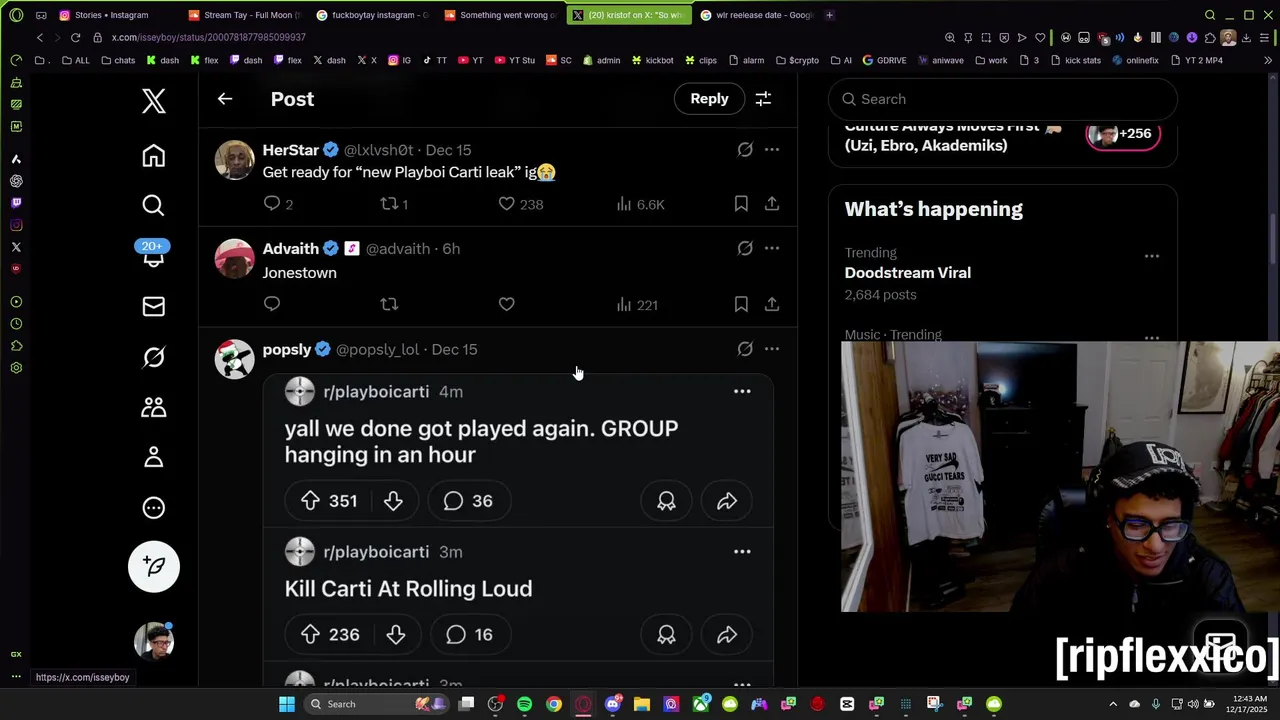Open Grok explain on popsly post
1280x720 pixels.
point(745,350)
